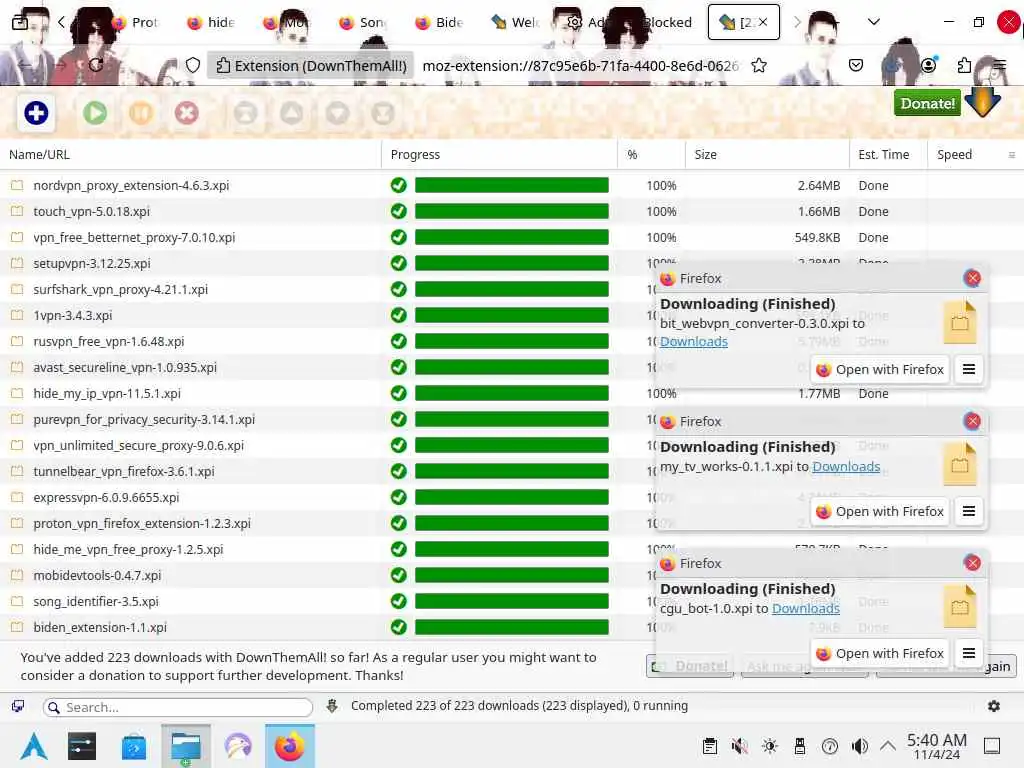Switch to the Bide browser tab
Image resolution: width=1024 pixels, height=768 pixels.
(440, 22)
